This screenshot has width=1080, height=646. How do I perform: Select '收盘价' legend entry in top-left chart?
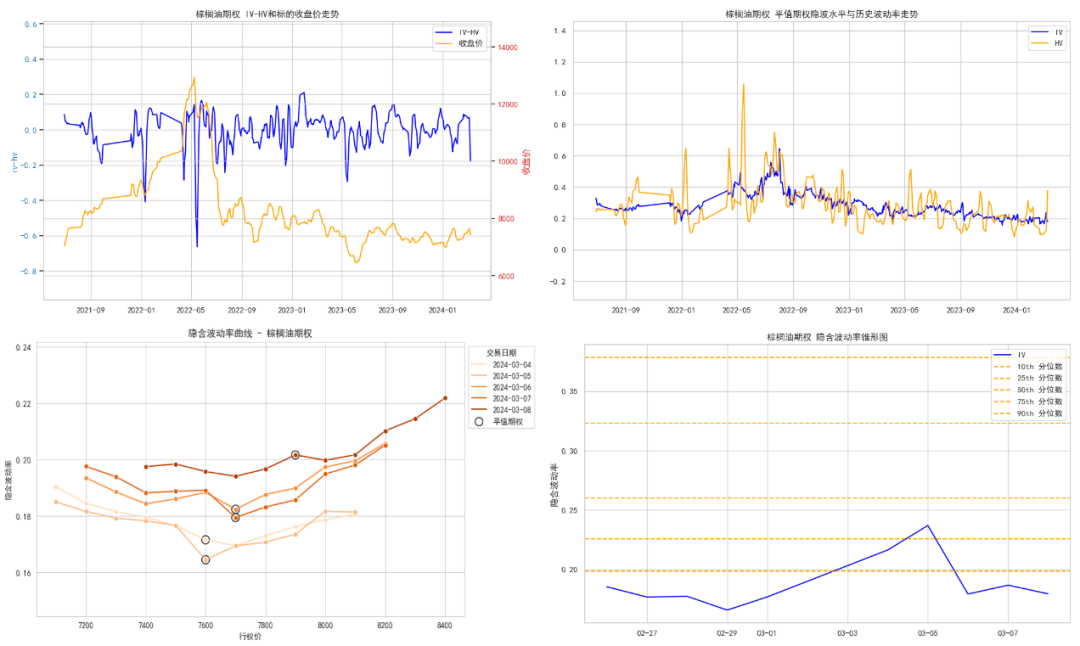459,43
